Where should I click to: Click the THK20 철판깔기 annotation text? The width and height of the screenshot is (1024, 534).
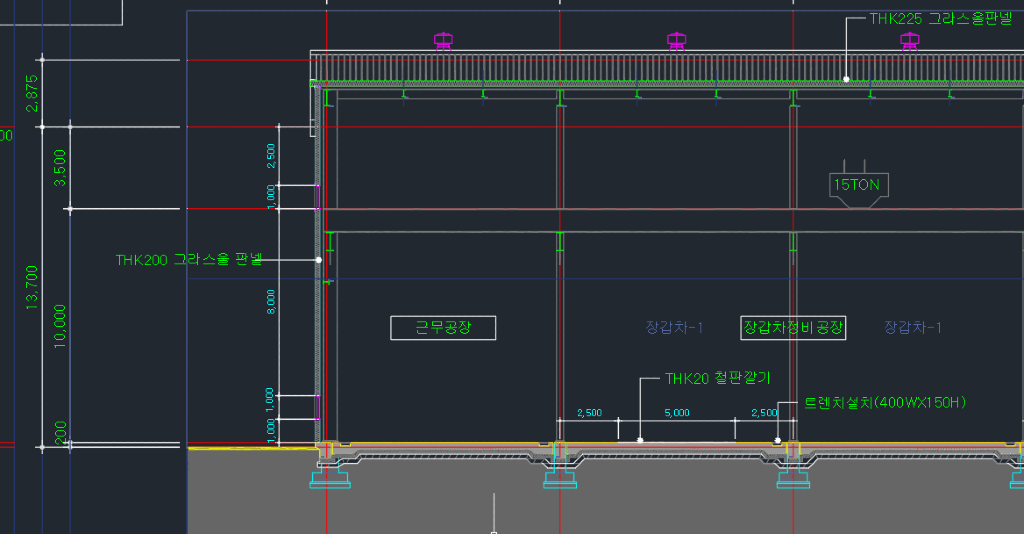[x=717, y=379]
